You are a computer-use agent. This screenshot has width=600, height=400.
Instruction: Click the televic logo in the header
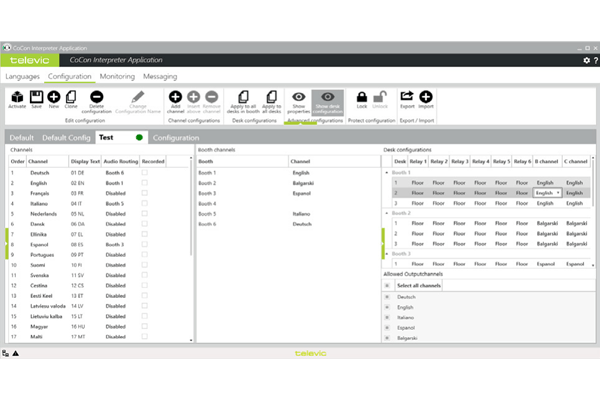point(30,60)
